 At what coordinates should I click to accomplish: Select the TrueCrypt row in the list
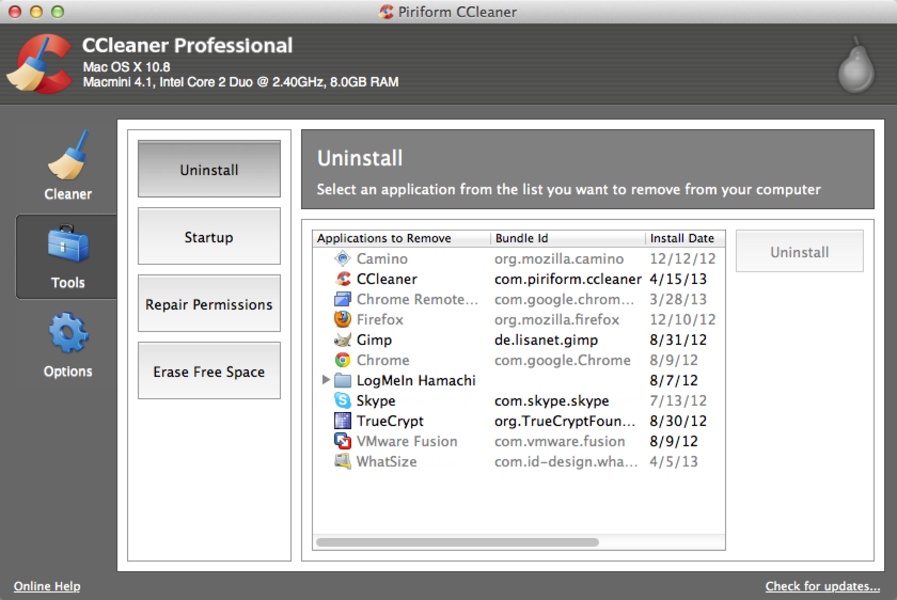click(x=390, y=421)
